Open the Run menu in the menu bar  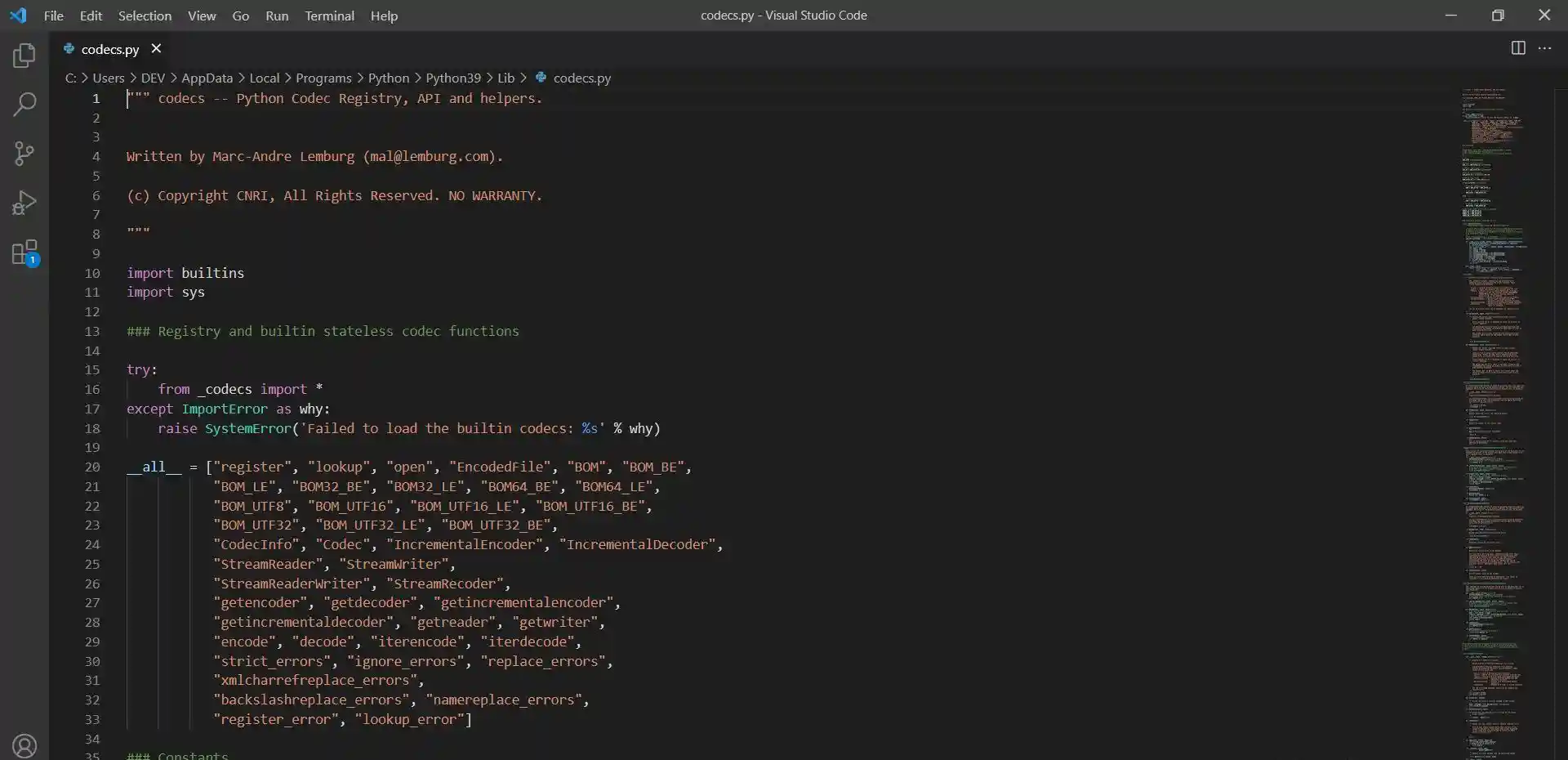(x=277, y=16)
